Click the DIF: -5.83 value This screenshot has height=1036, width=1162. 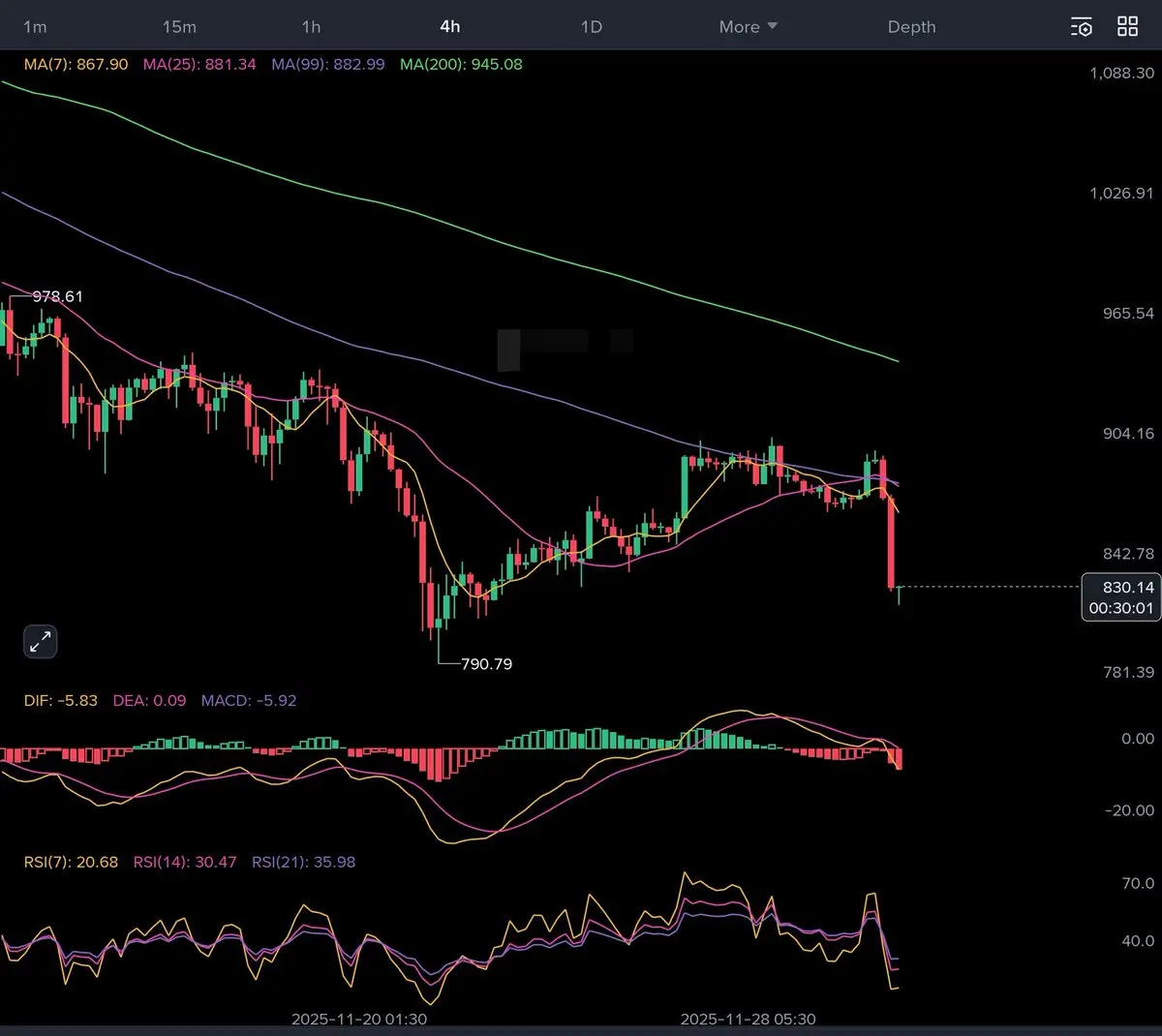tap(61, 700)
